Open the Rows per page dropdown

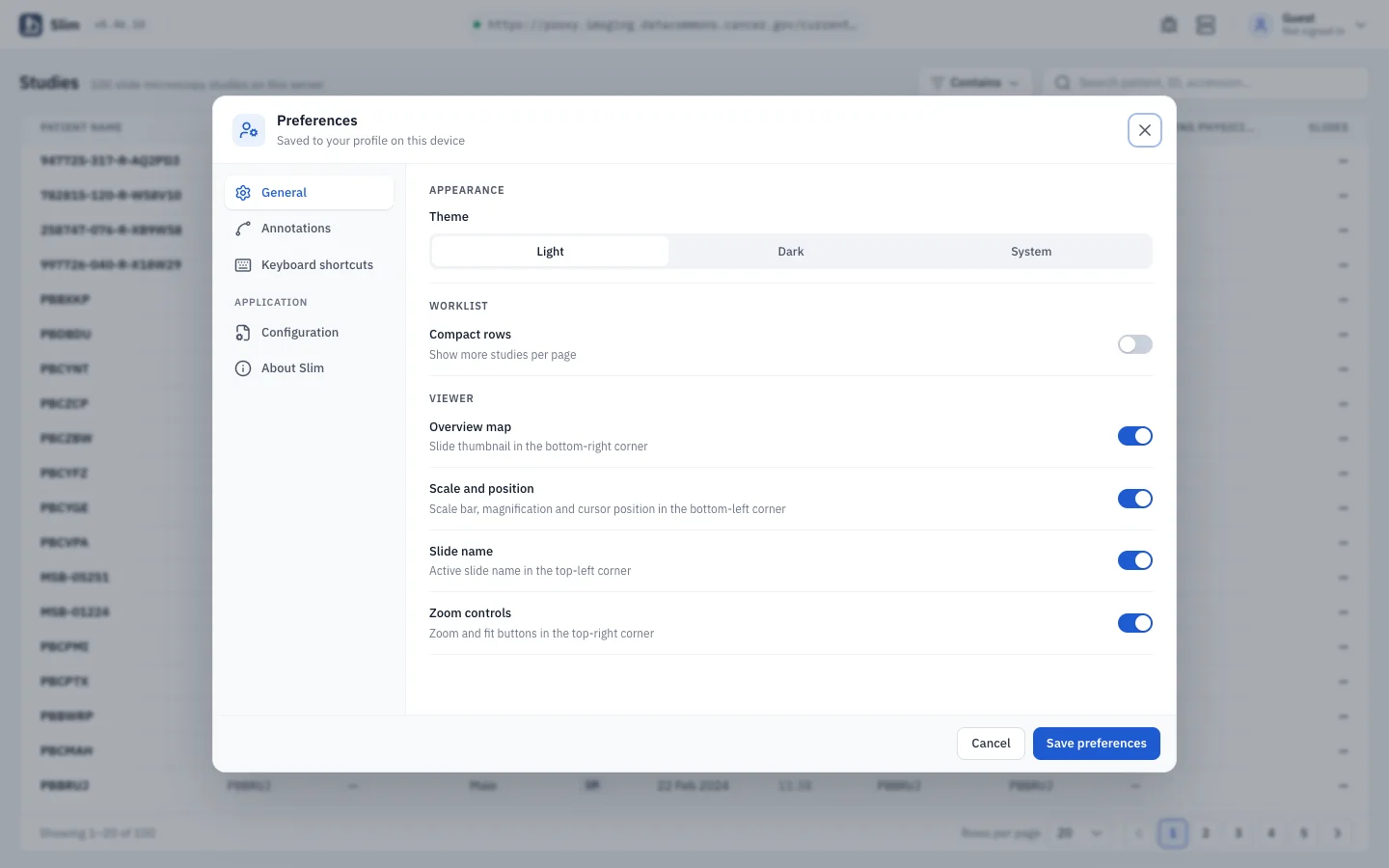[1079, 833]
